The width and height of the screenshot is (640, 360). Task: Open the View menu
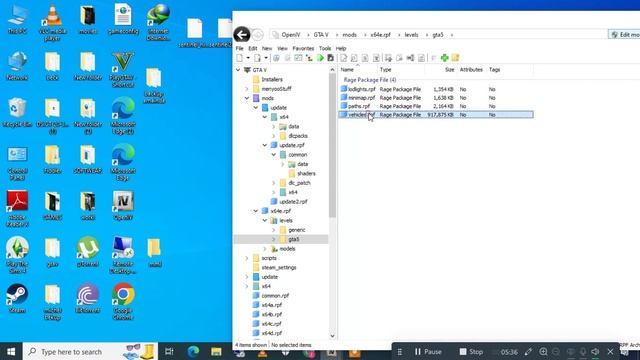282,48
